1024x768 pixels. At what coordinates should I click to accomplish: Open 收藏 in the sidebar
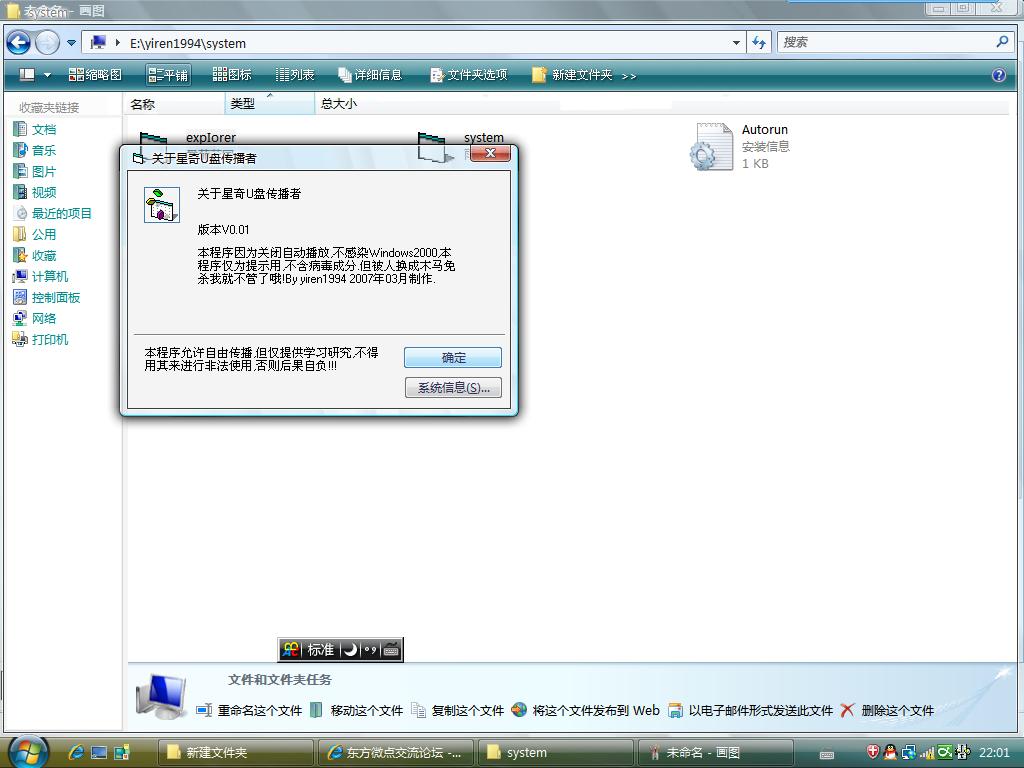[35, 255]
